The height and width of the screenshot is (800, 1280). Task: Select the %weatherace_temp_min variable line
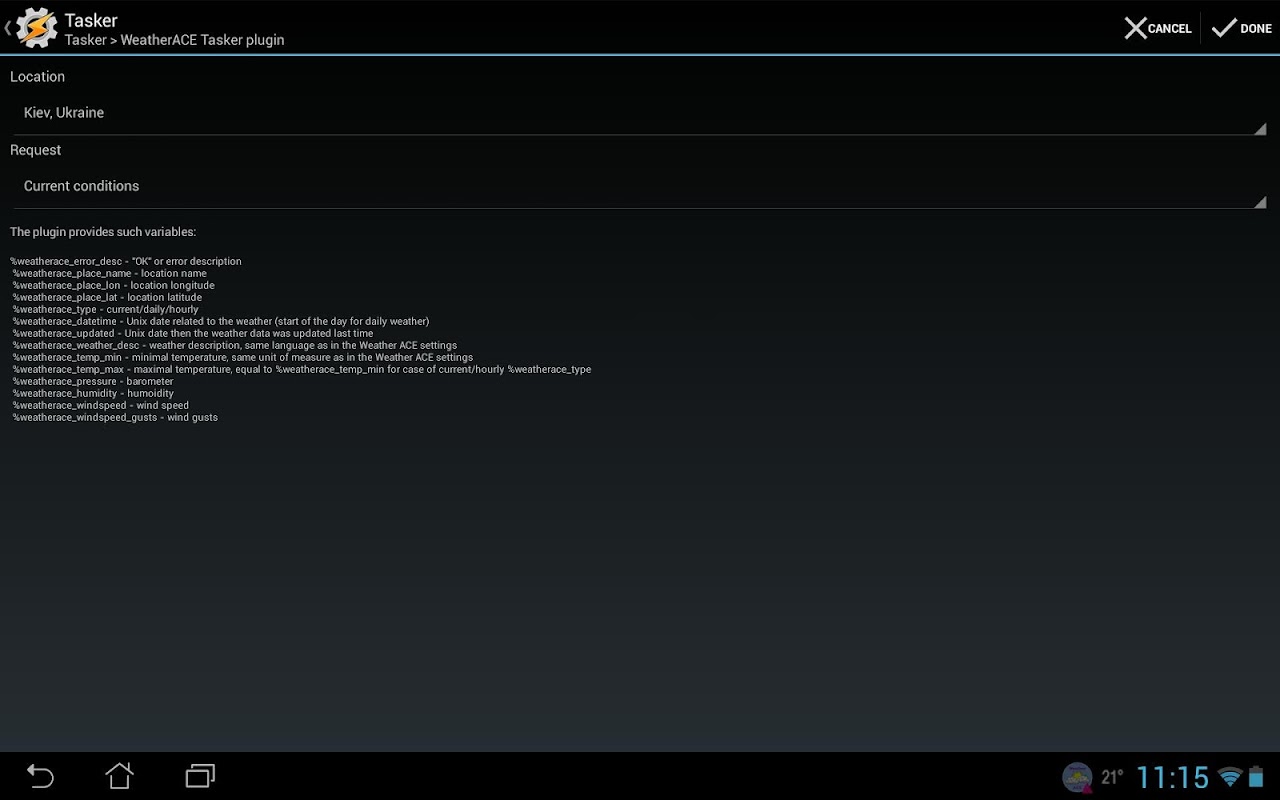[x=243, y=357]
